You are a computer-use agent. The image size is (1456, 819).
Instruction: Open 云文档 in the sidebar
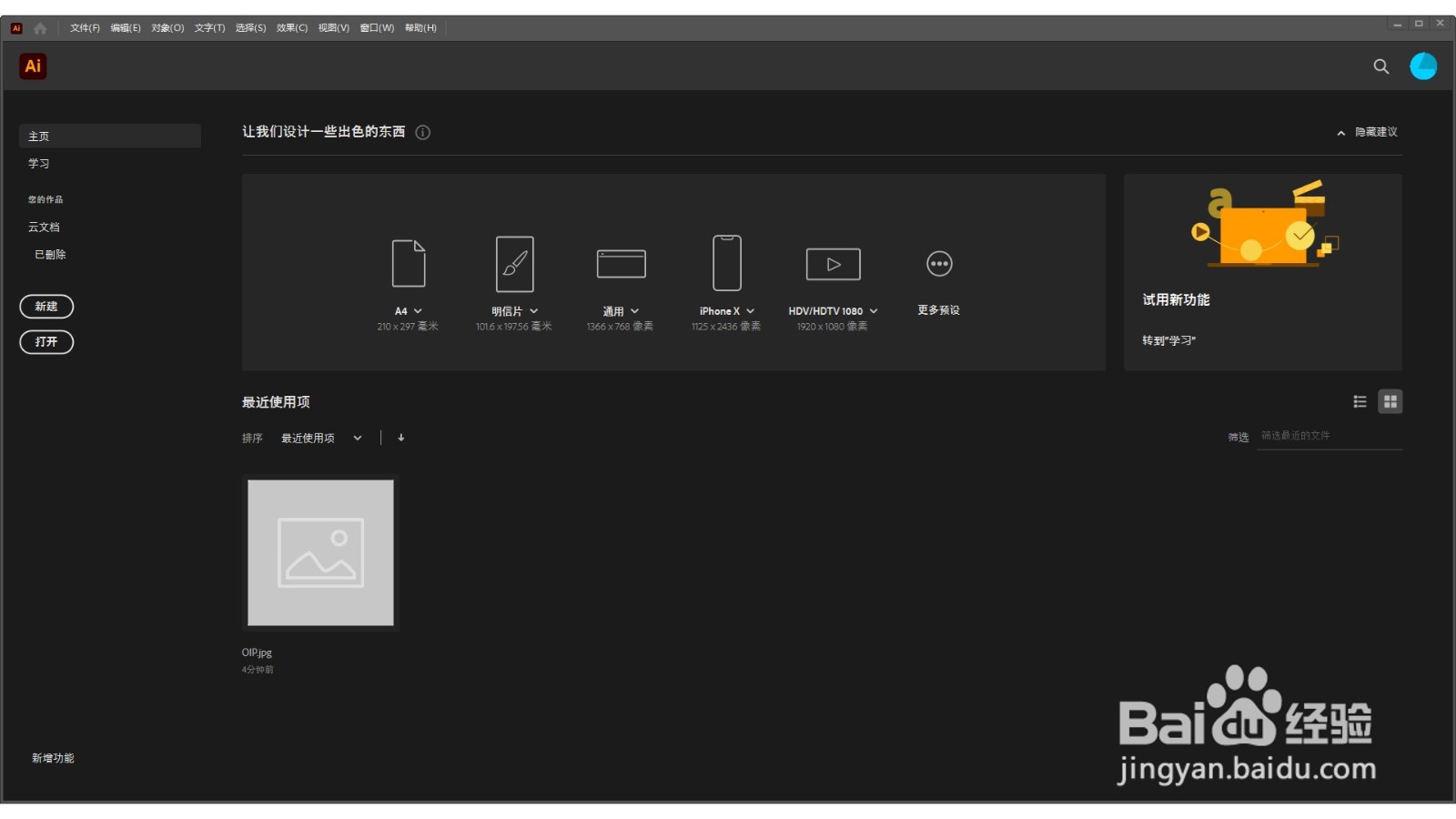click(44, 227)
